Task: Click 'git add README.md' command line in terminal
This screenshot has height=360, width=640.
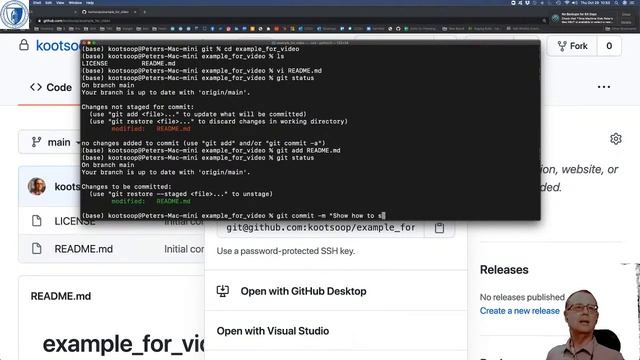Action: coord(211,151)
